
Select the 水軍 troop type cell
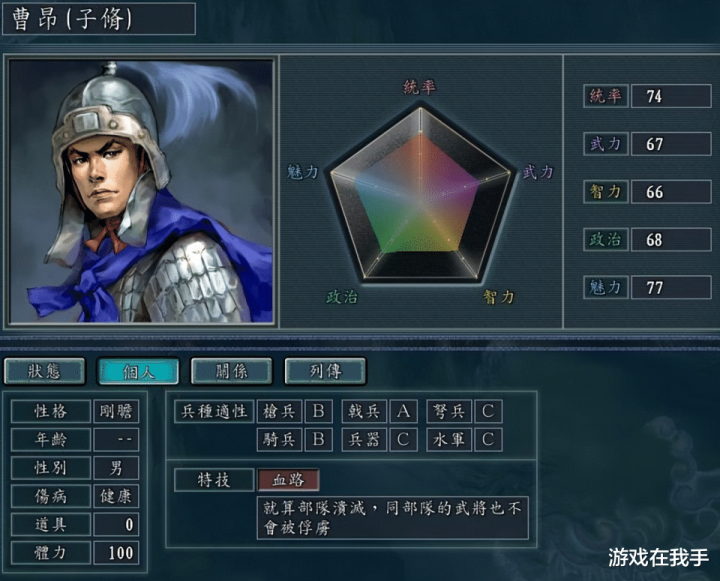point(449,440)
